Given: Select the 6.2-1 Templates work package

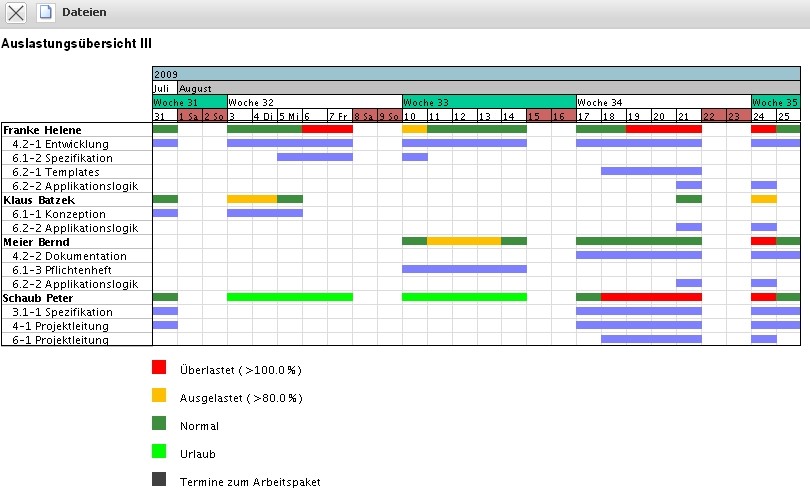Looking at the screenshot, I should [55, 172].
